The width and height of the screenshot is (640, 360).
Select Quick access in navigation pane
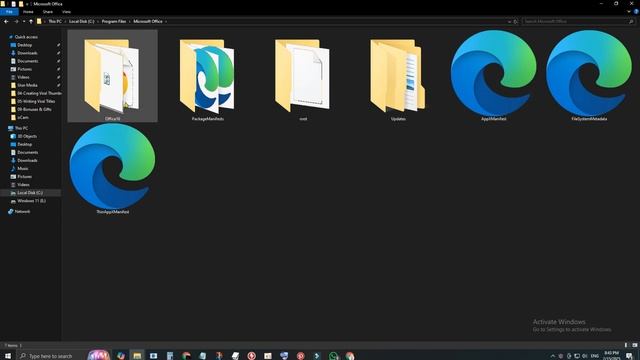tap(26, 37)
